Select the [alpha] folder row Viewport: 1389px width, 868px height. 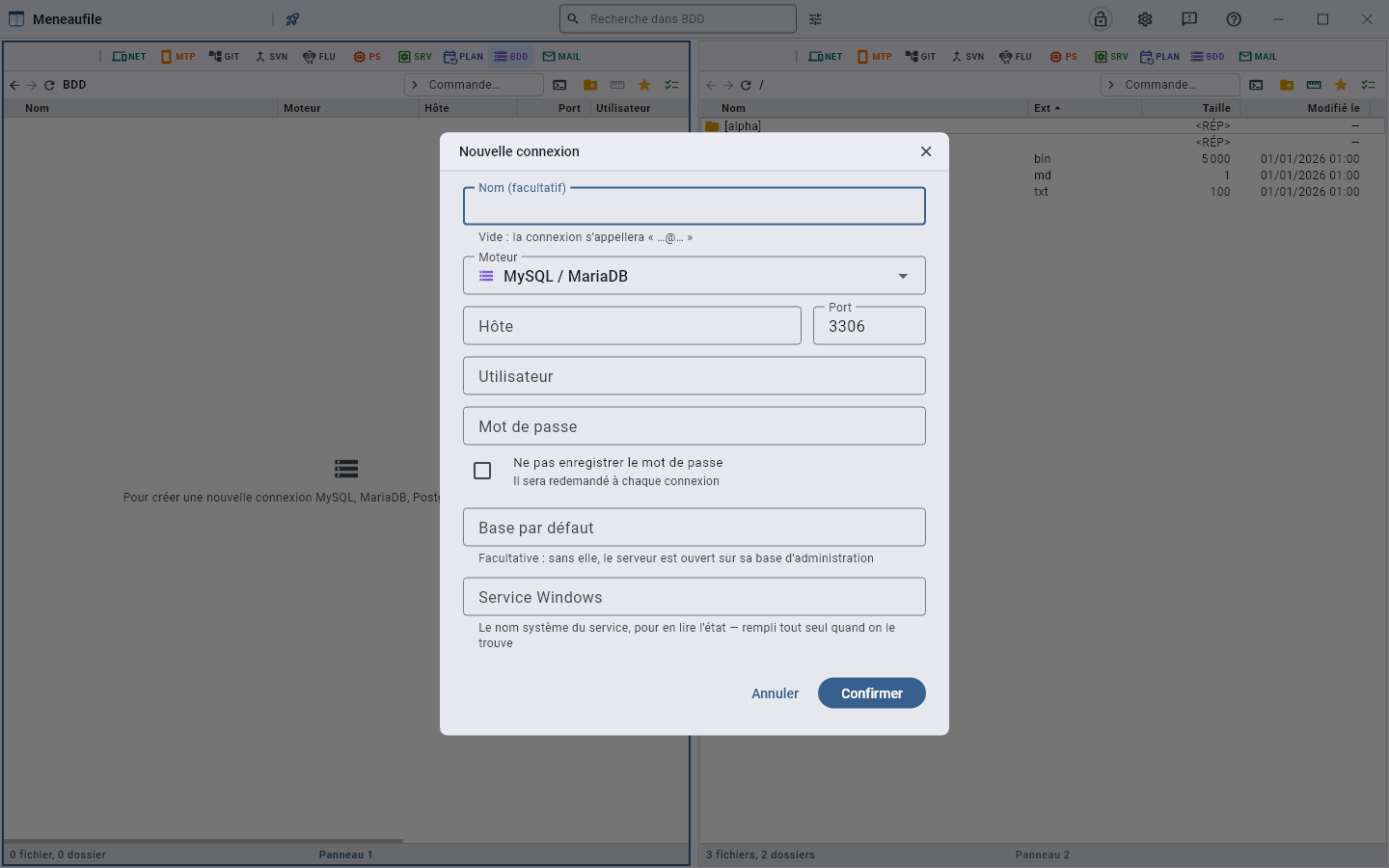[x=1042, y=125]
